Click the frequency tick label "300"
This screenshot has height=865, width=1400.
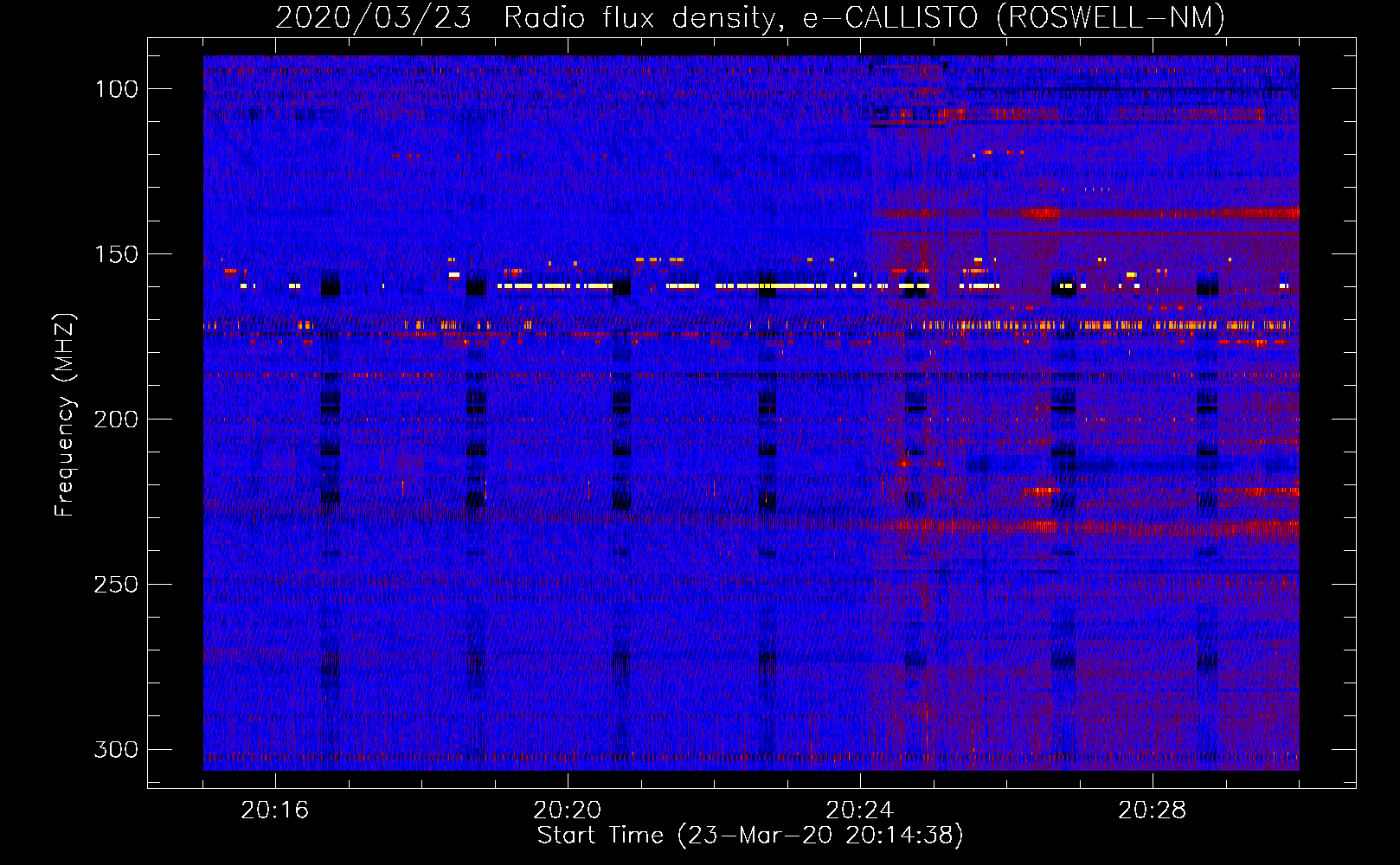pos(116,749)
